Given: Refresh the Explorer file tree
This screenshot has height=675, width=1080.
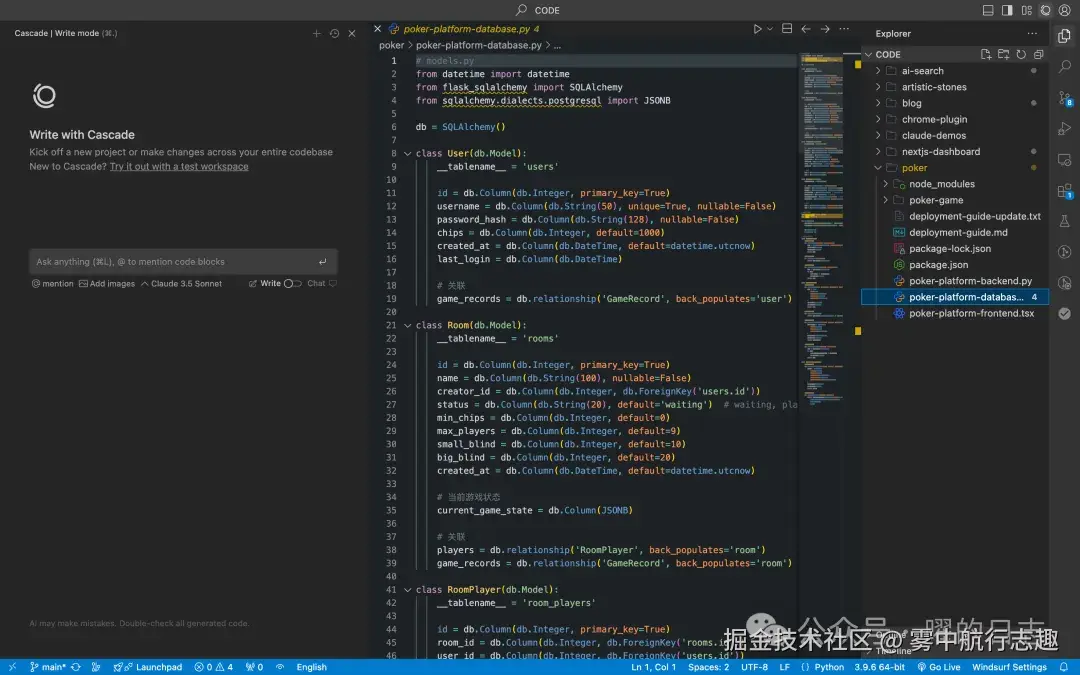Looking at the screenshot, I should [x=1021, y=55].
